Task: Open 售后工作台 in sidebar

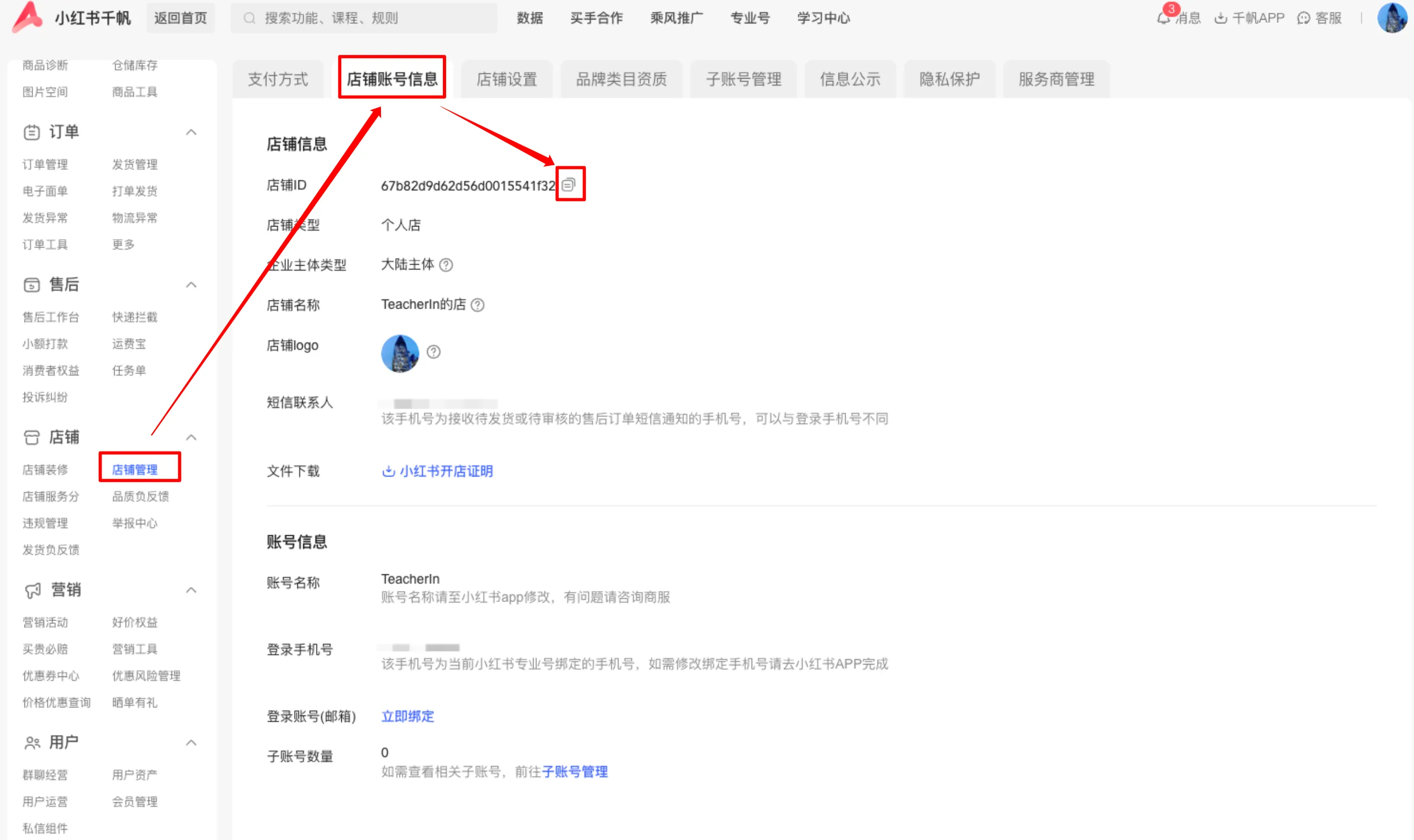Action: coord(51,317)
